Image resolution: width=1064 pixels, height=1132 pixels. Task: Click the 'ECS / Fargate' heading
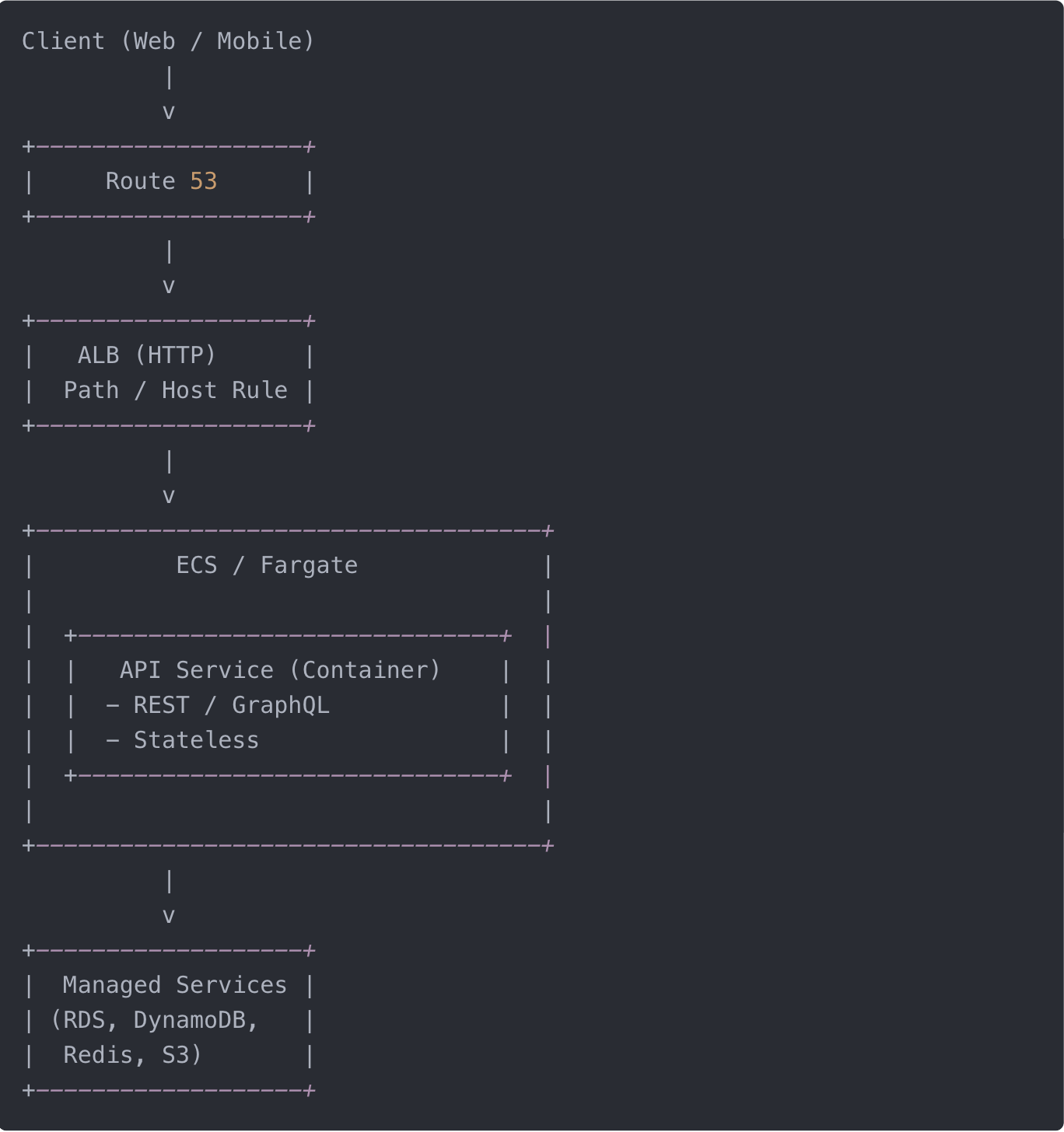coord(266,565)
